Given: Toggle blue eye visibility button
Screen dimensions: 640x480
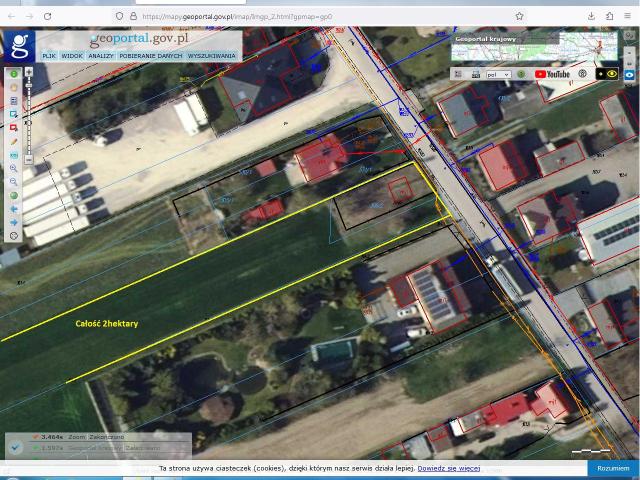Looking at the screenshot, I should (x=631, y=74).
